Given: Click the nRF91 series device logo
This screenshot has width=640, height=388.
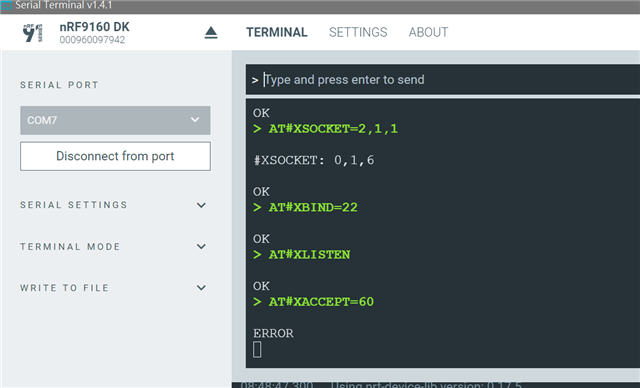Looking at the screenshot, I should [x=32, y=33].
